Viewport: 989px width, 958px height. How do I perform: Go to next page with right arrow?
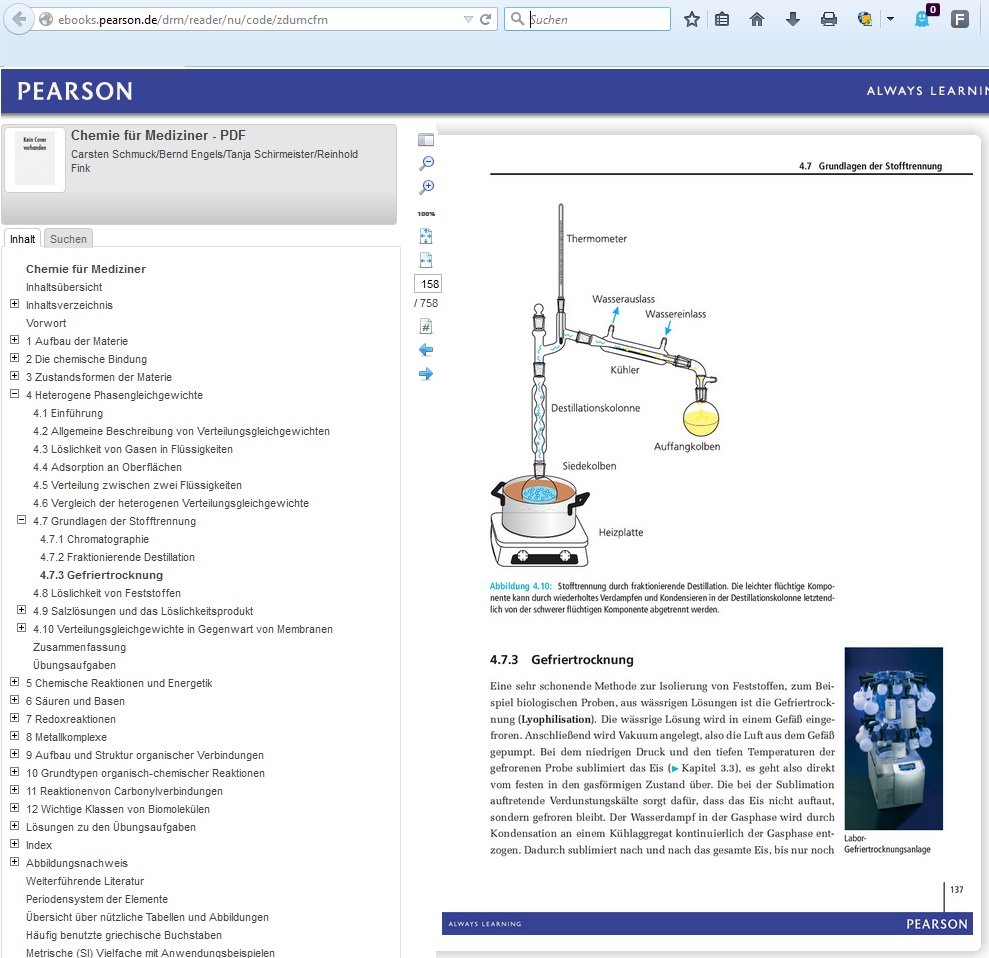pos(426,374)
